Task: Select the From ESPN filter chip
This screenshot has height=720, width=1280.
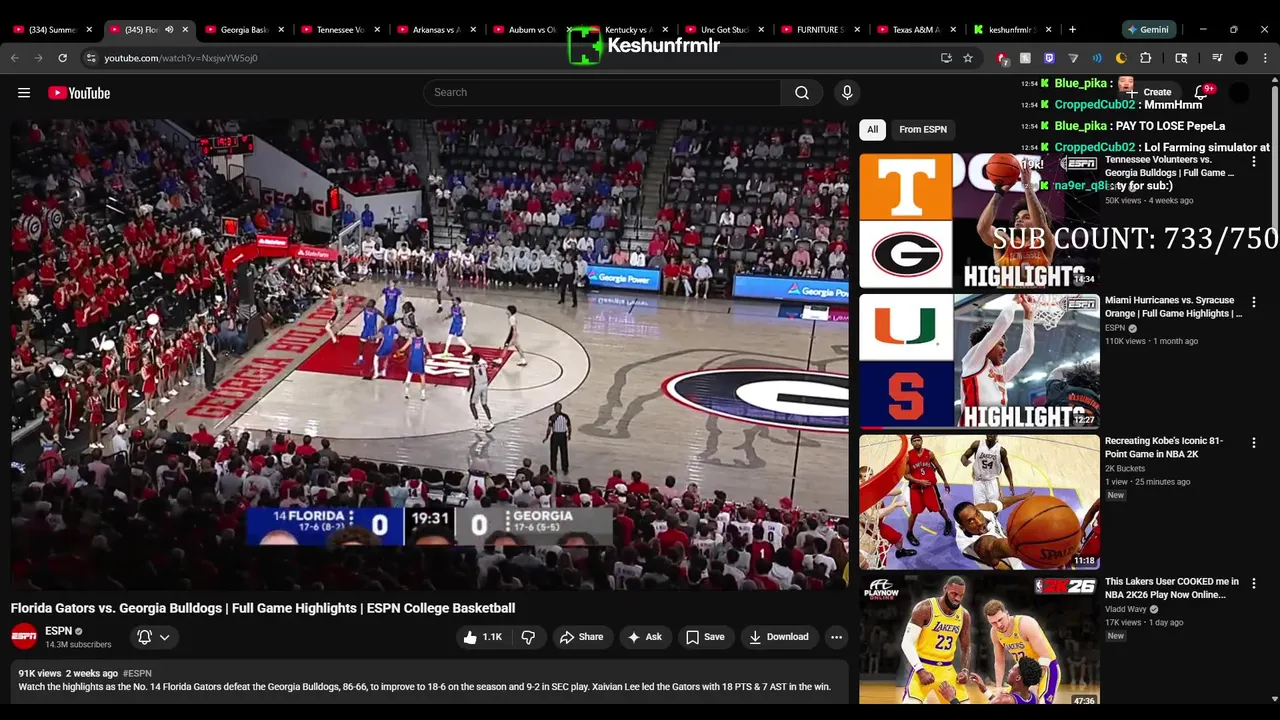Action: click(923, 129)
